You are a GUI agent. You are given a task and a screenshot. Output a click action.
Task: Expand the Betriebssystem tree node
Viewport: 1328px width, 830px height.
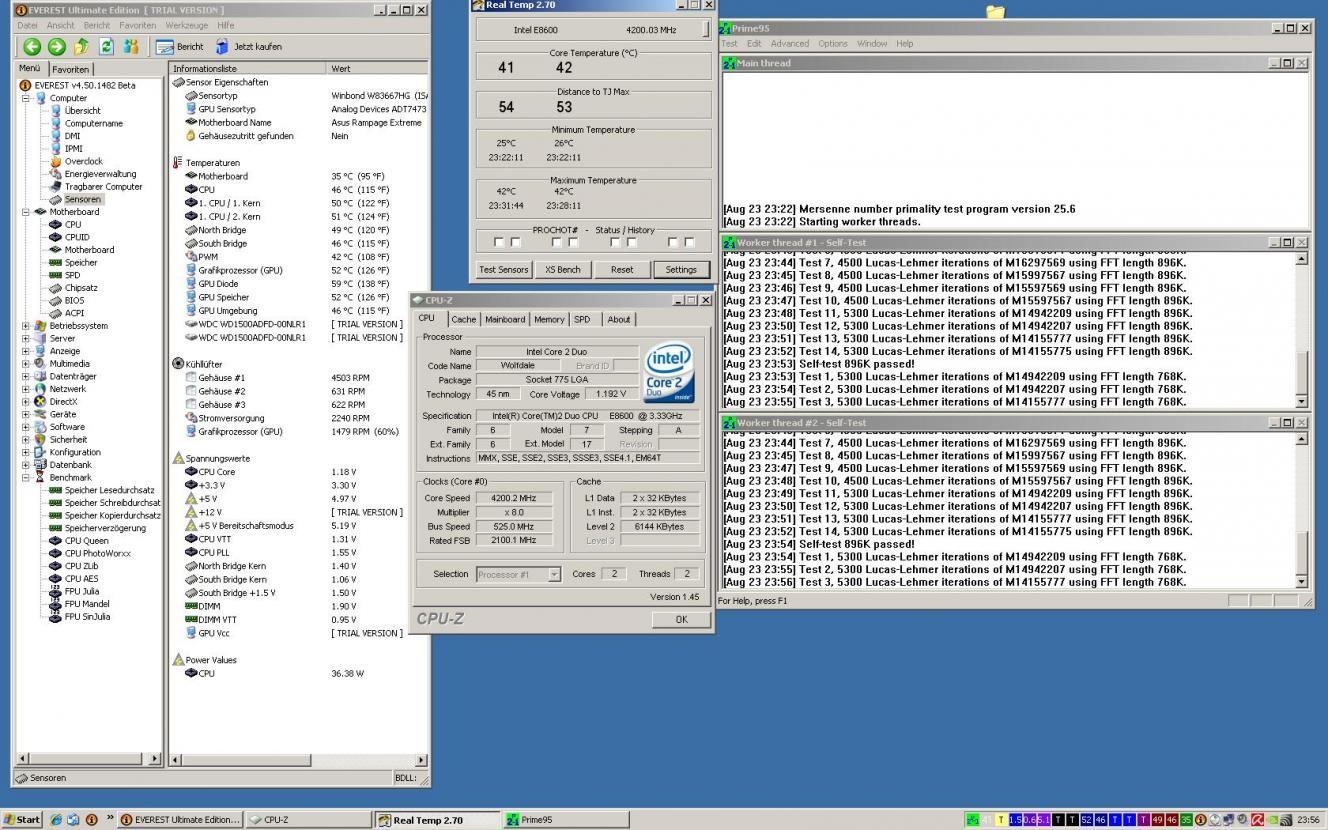(26, 326)
